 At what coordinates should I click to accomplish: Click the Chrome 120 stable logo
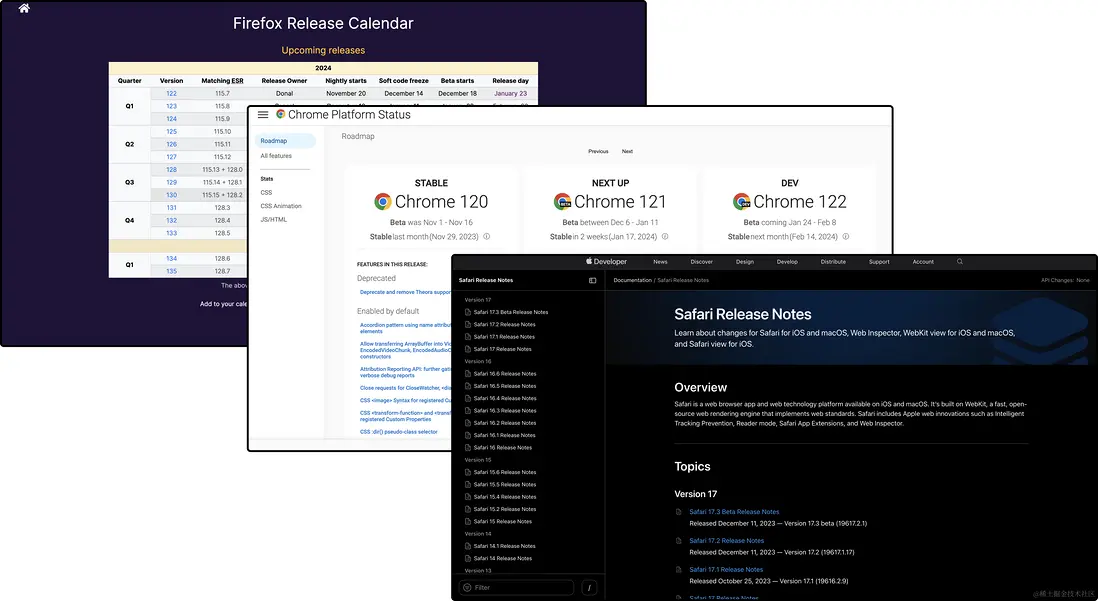click(x=382, y=202)
